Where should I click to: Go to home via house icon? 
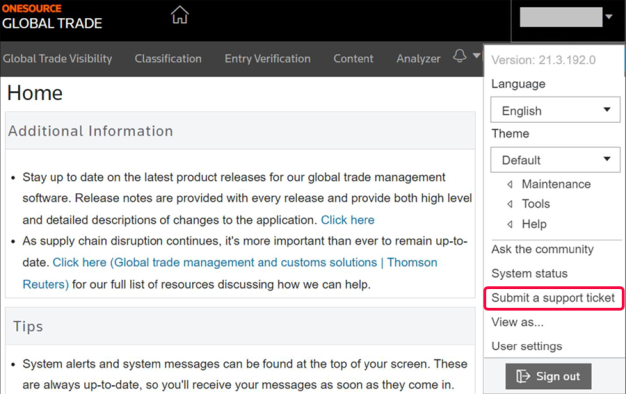tap(180, 15)
